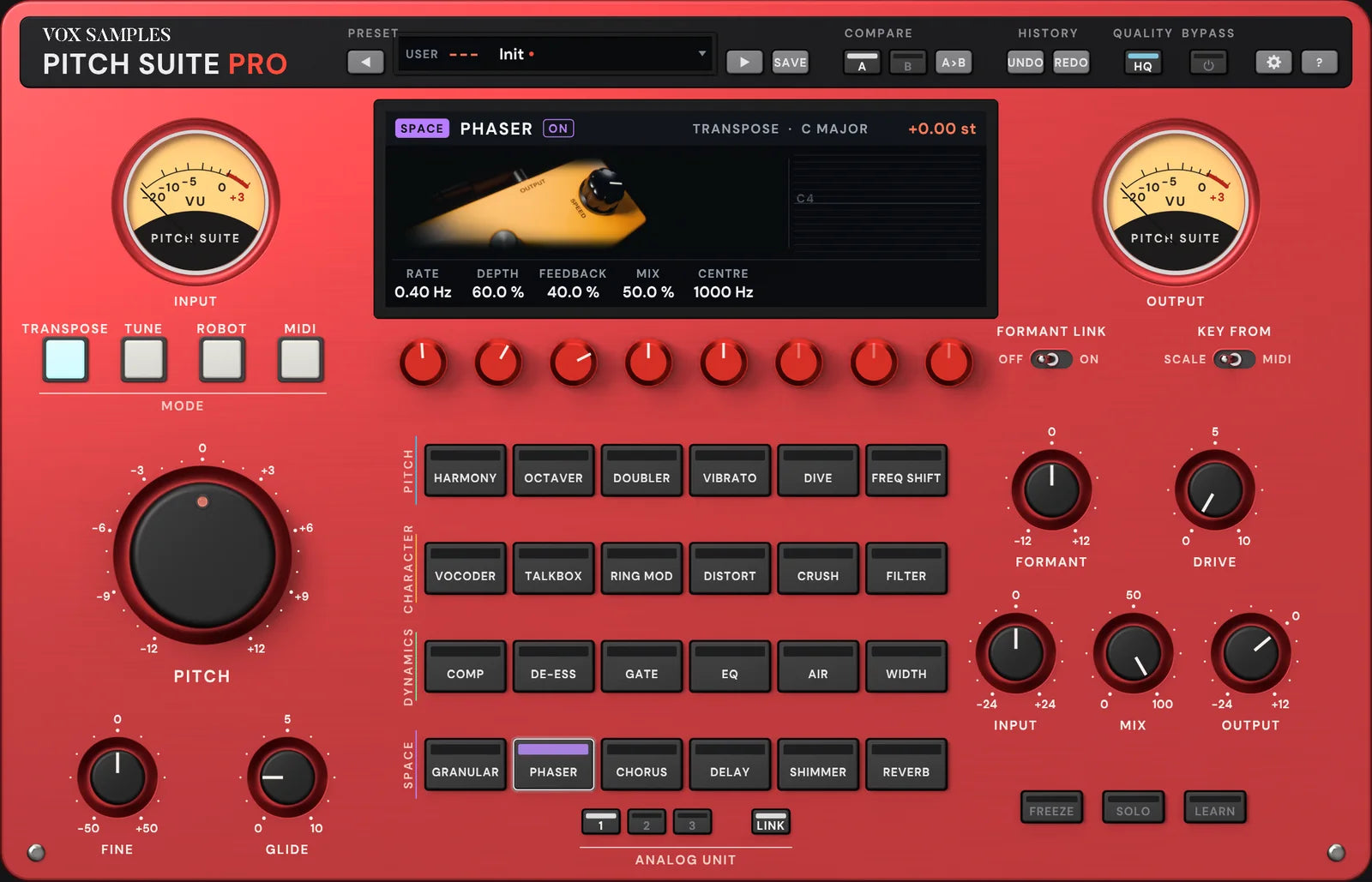
Task: Select analog unit 1
Action: point(600,822)
